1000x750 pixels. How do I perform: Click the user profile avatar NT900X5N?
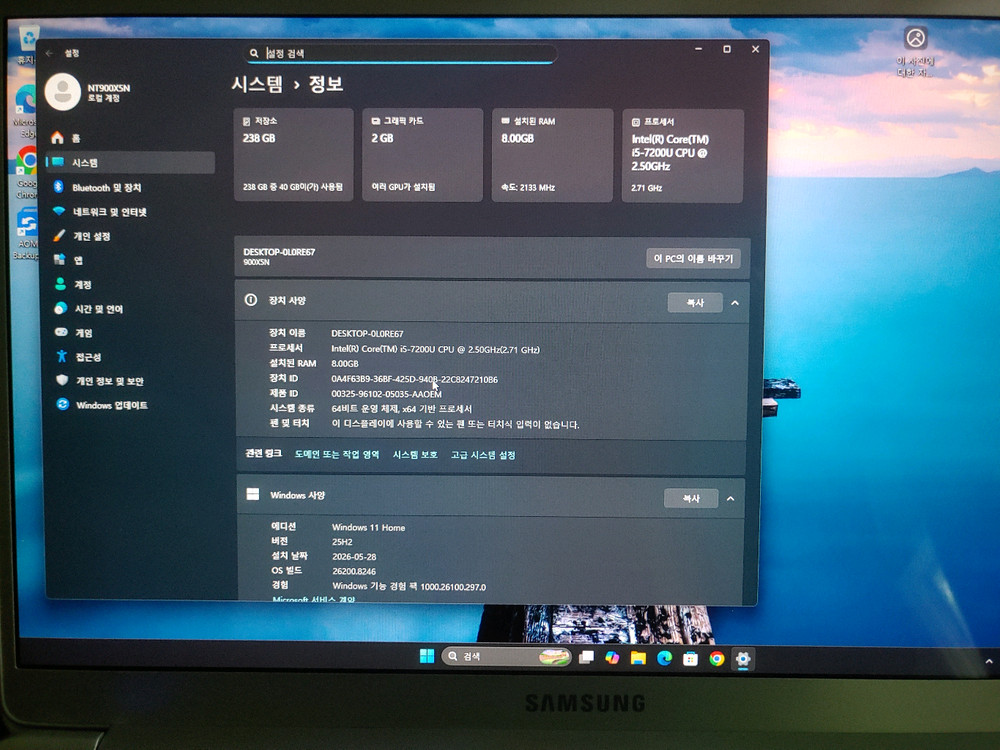tap(62, 92)
